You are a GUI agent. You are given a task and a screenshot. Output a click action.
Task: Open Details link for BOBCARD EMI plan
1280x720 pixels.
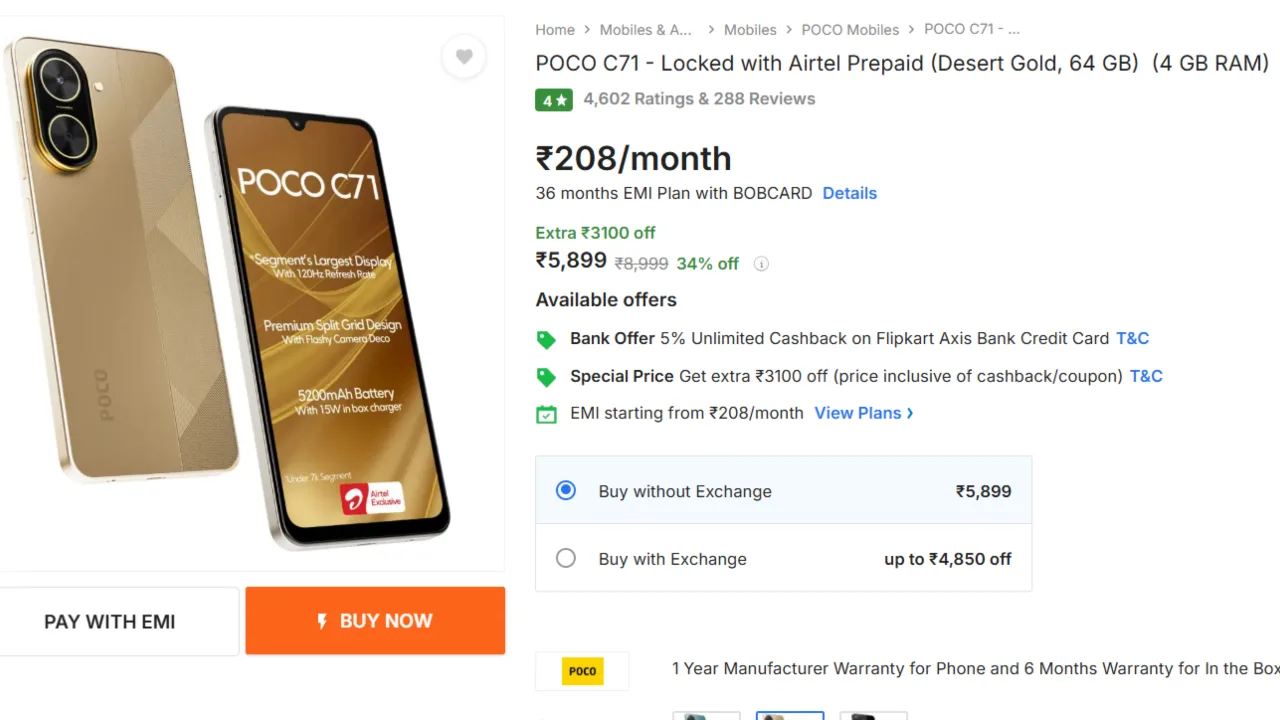point(849,193)
